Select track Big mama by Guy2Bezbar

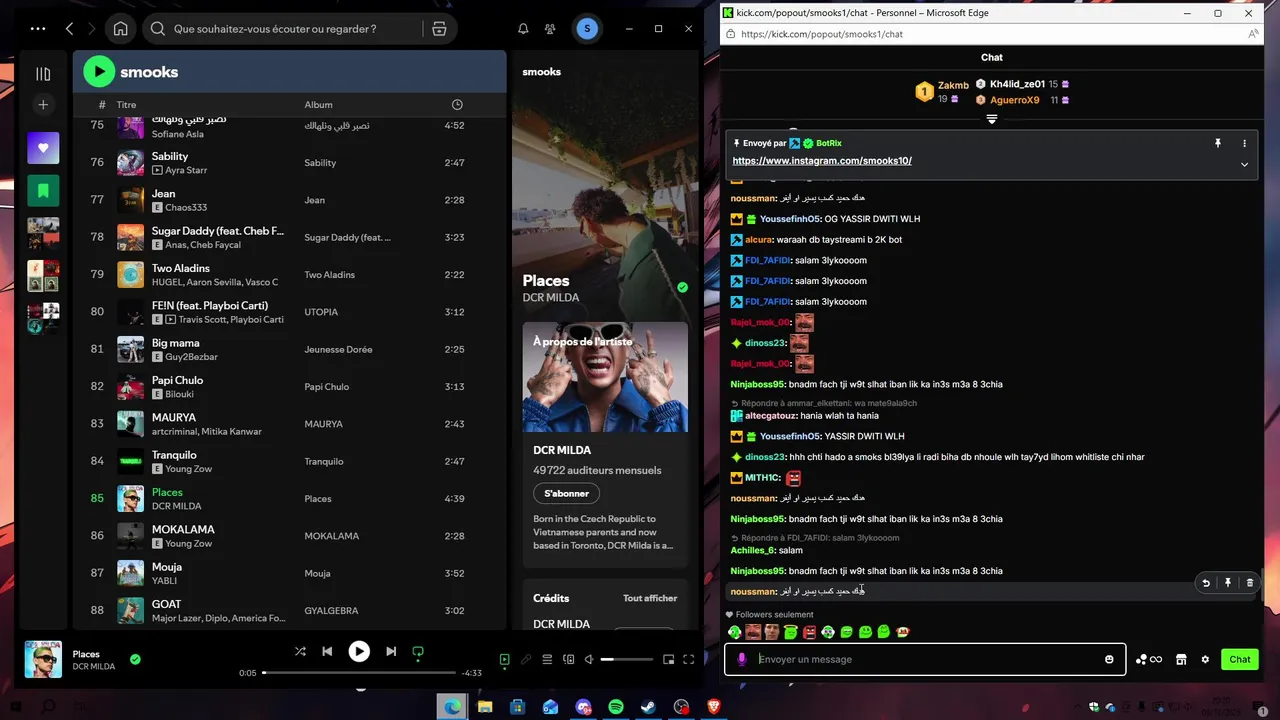290,349
